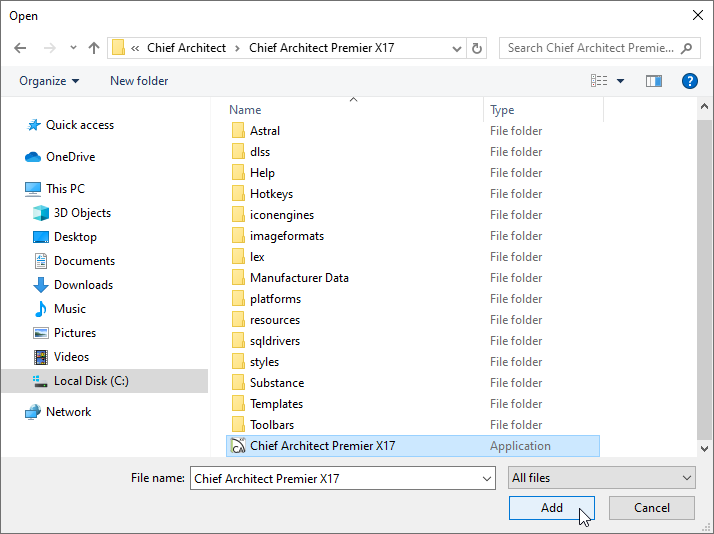This screenshot has height=534, width=714.
Task: Select the styles folder
Action: click(x=413, y=362)
